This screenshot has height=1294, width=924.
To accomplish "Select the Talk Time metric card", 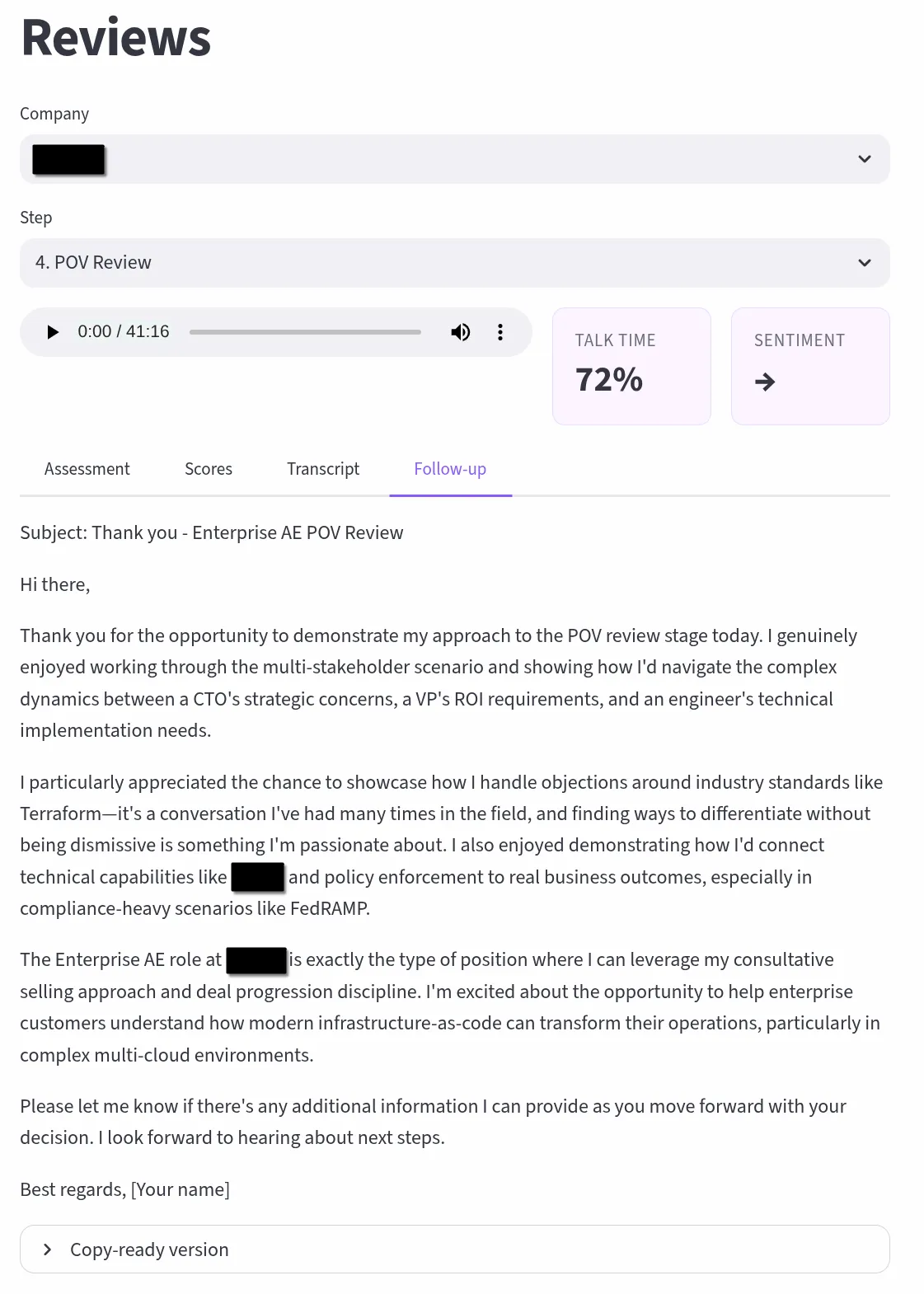I will click(x=631, y=366).
